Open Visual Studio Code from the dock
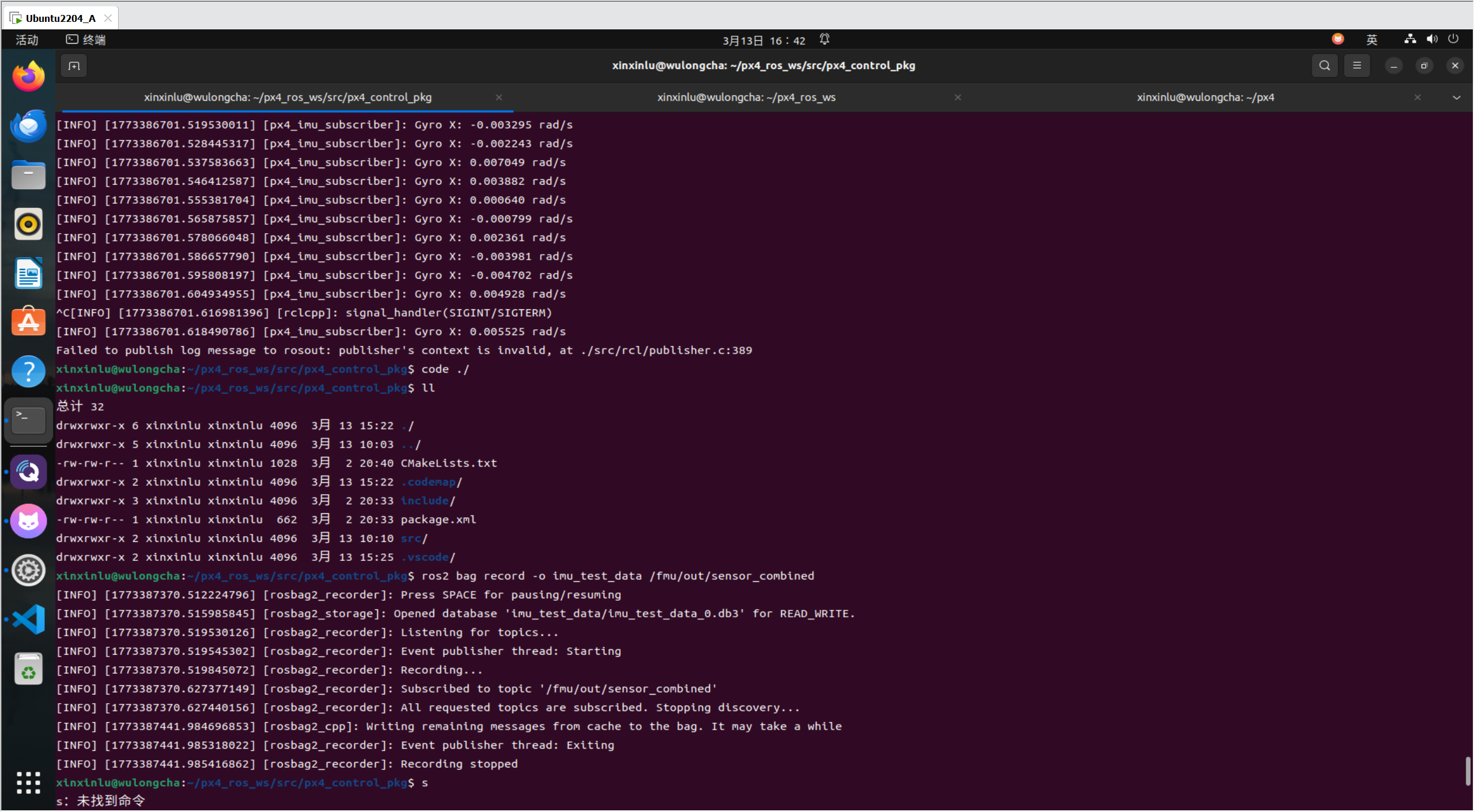The height and width of the screenshot is (812, 1474). 28,620
